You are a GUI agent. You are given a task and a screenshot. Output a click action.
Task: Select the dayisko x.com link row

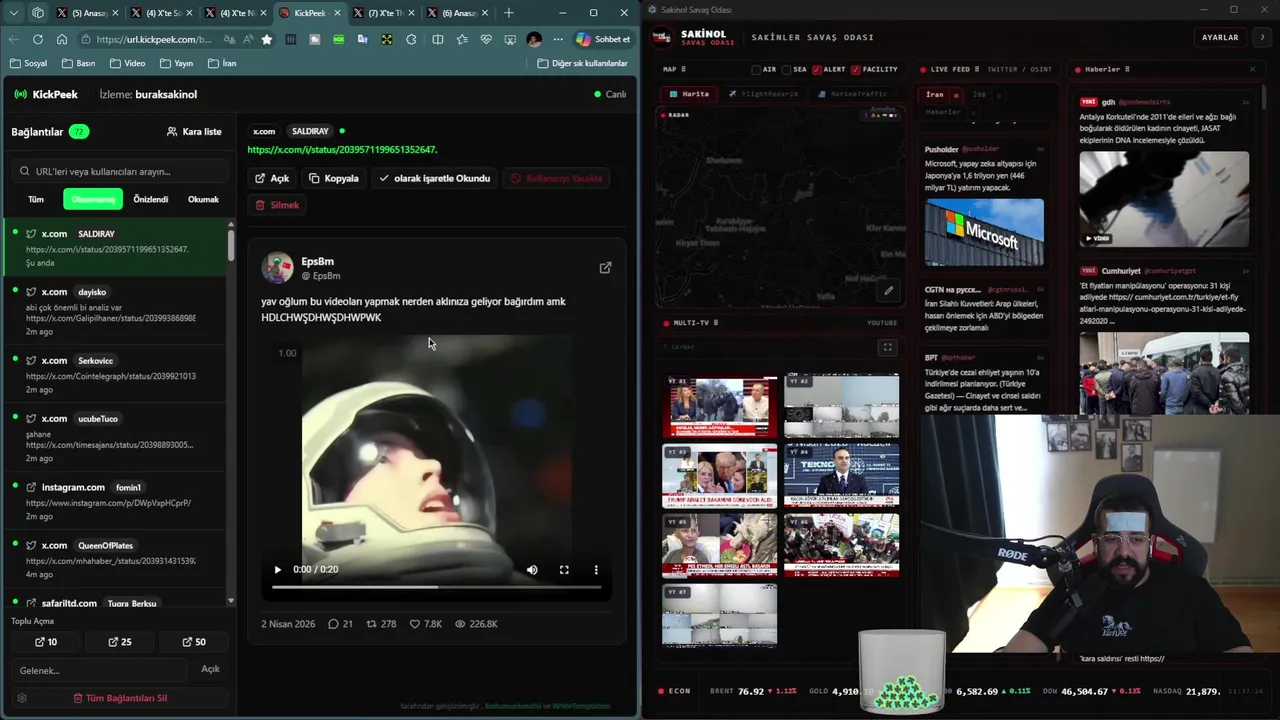pos(115,311)
